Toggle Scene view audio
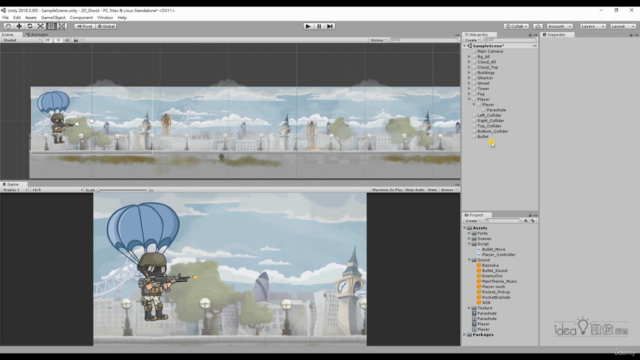 [67, 40]
